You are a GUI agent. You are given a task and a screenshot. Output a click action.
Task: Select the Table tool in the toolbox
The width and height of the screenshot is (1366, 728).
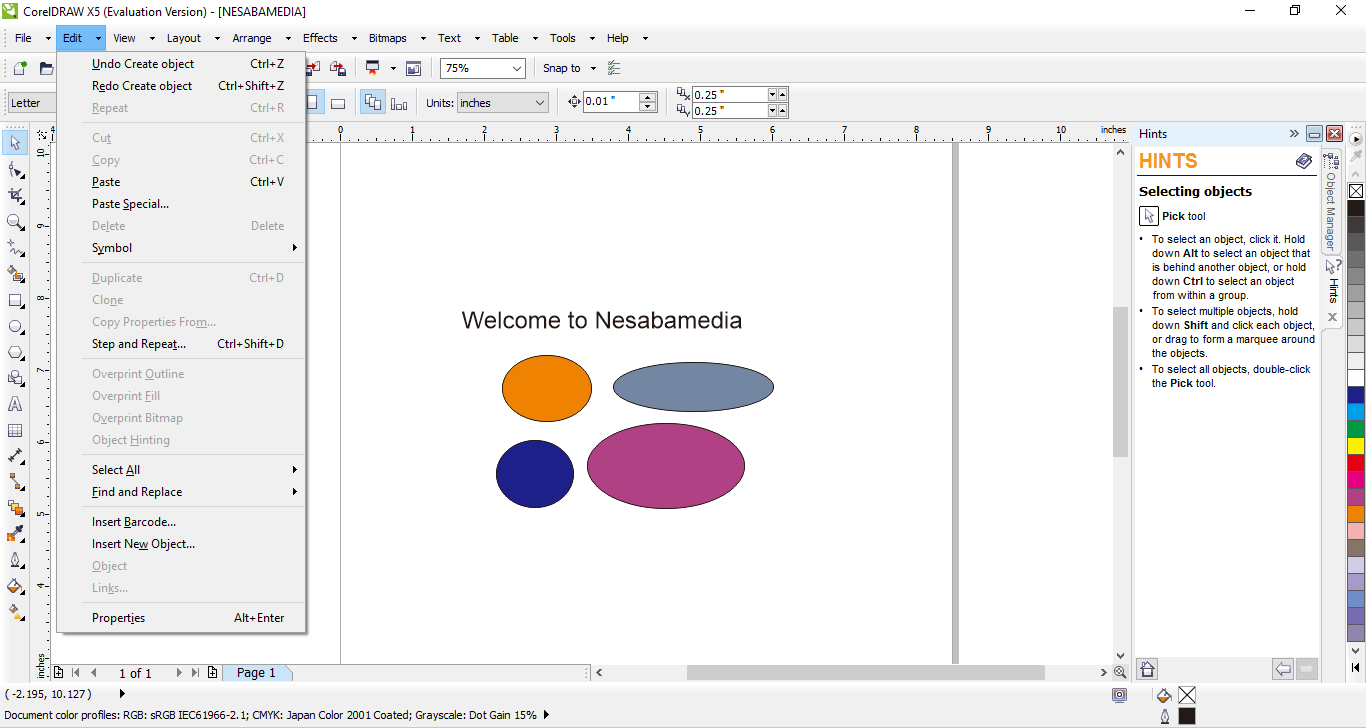pos(15,431)
